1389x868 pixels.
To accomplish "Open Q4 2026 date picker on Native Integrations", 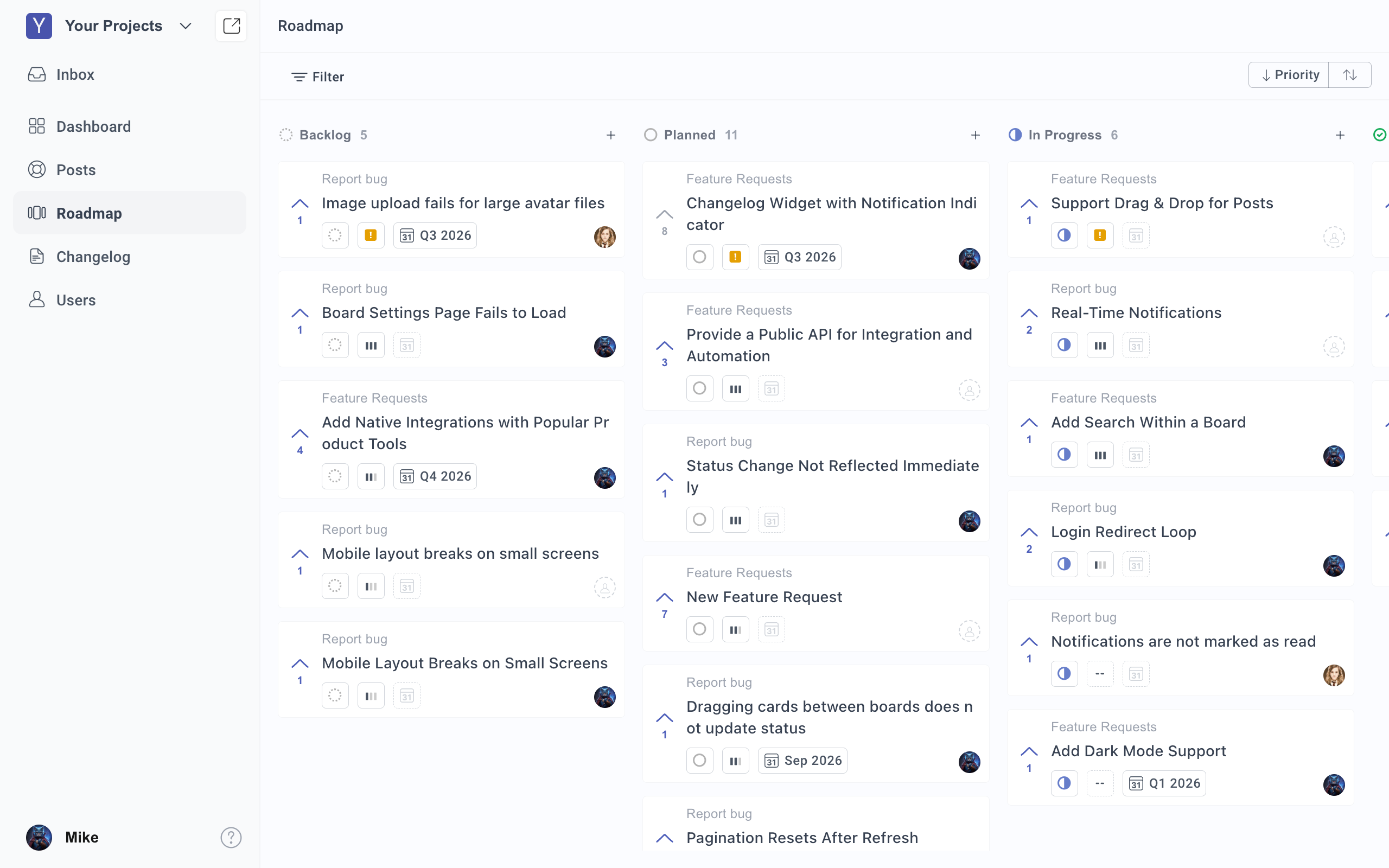I will 435,476.
